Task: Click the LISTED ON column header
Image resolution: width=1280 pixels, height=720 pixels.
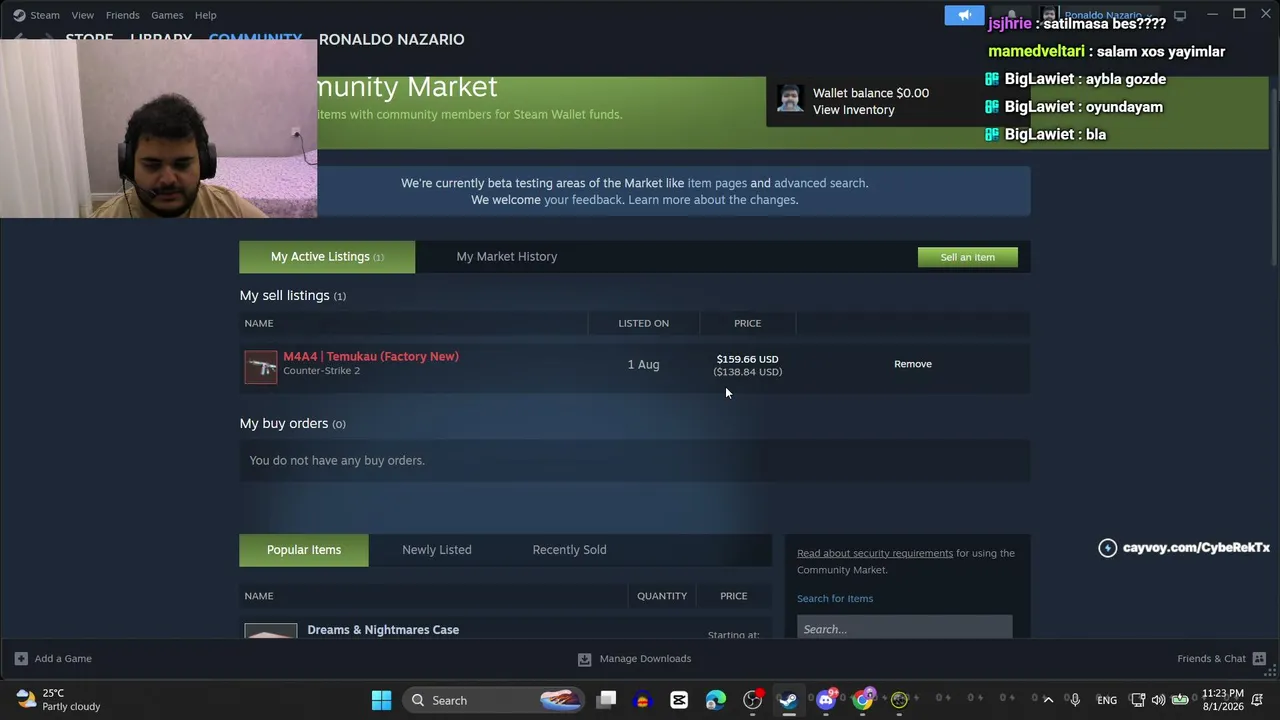Action: coord(643,323)
